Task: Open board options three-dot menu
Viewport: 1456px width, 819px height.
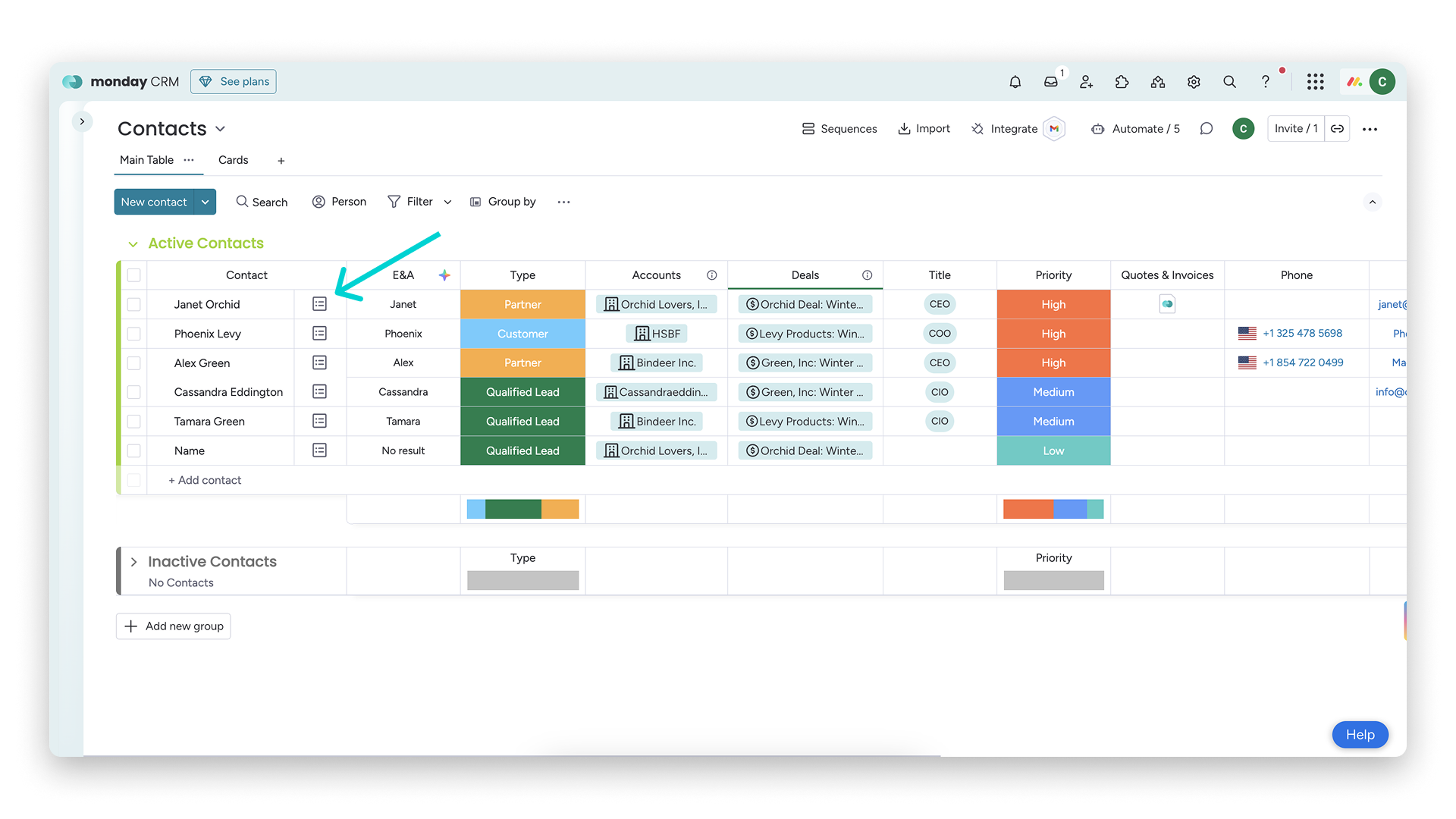Action: (1370, 129)
